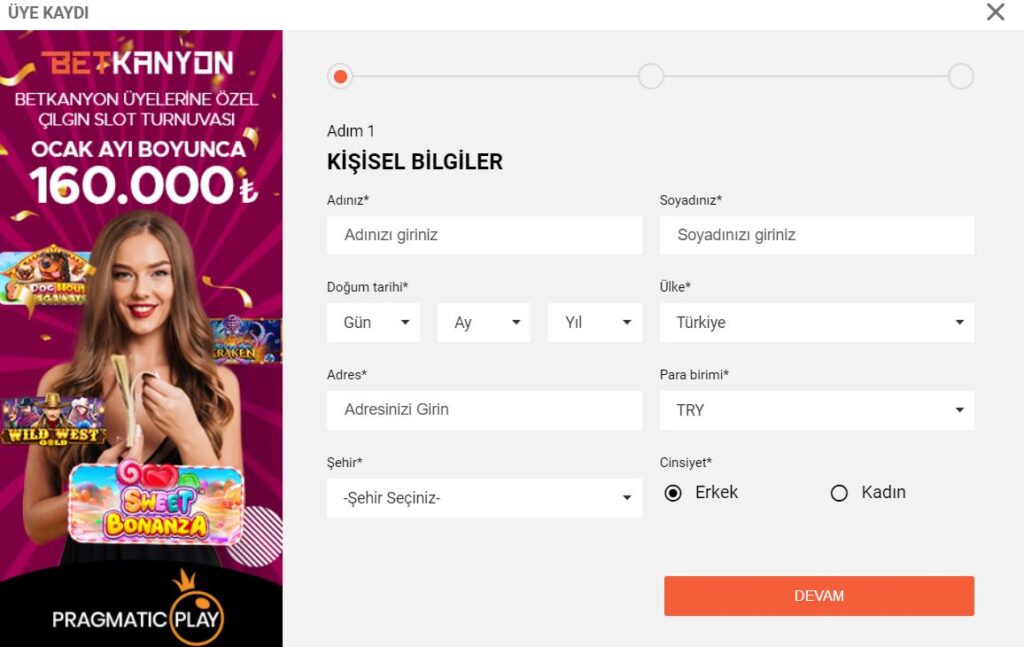Select the Adresinizi Girin address field
1024x647 pixels.
coord(484,410)
